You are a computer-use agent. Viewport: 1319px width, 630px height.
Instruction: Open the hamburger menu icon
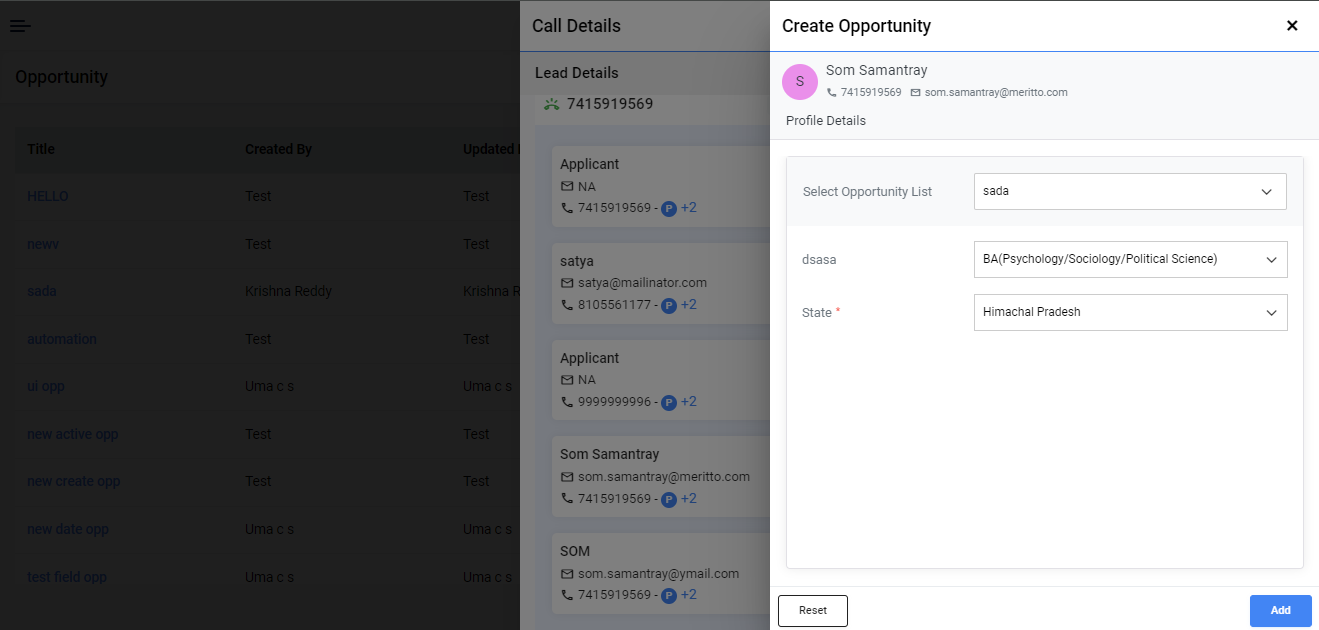(x=20, y=26)
